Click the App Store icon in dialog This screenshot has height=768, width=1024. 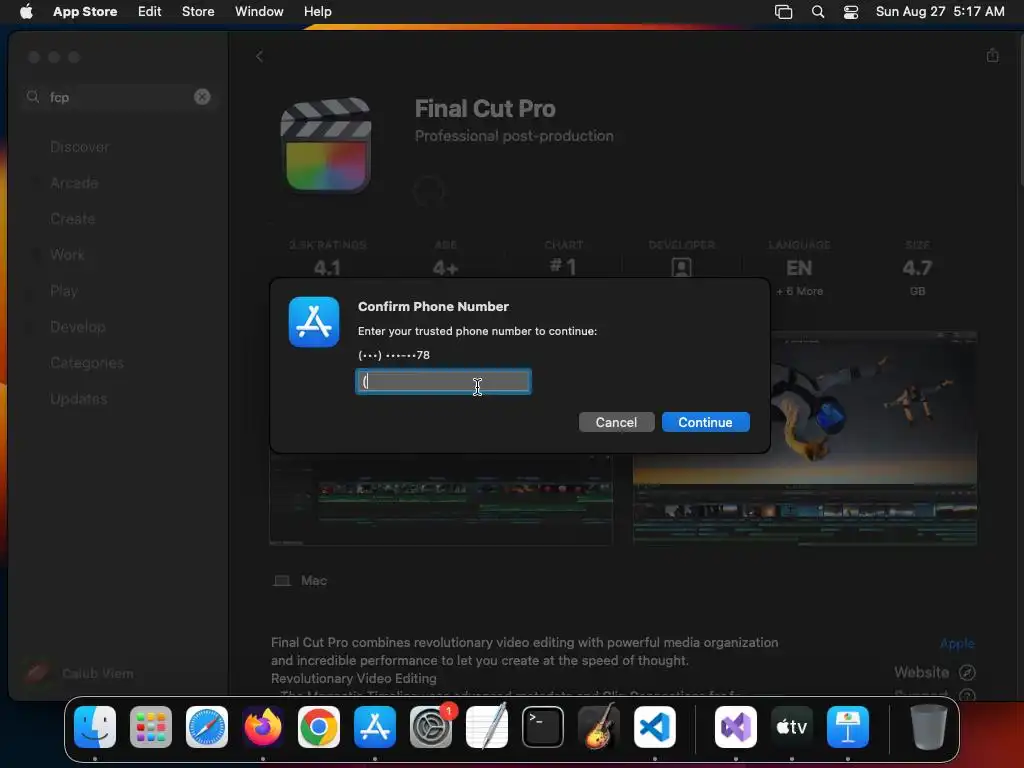coord(314,322)
